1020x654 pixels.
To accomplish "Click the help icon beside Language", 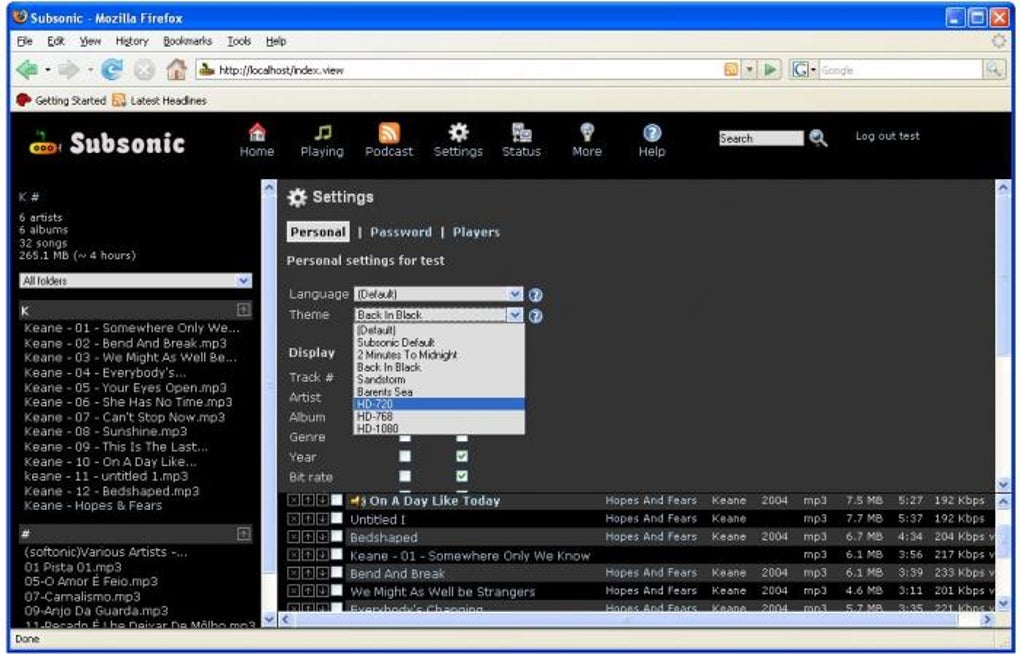I will tap(535, 295).
